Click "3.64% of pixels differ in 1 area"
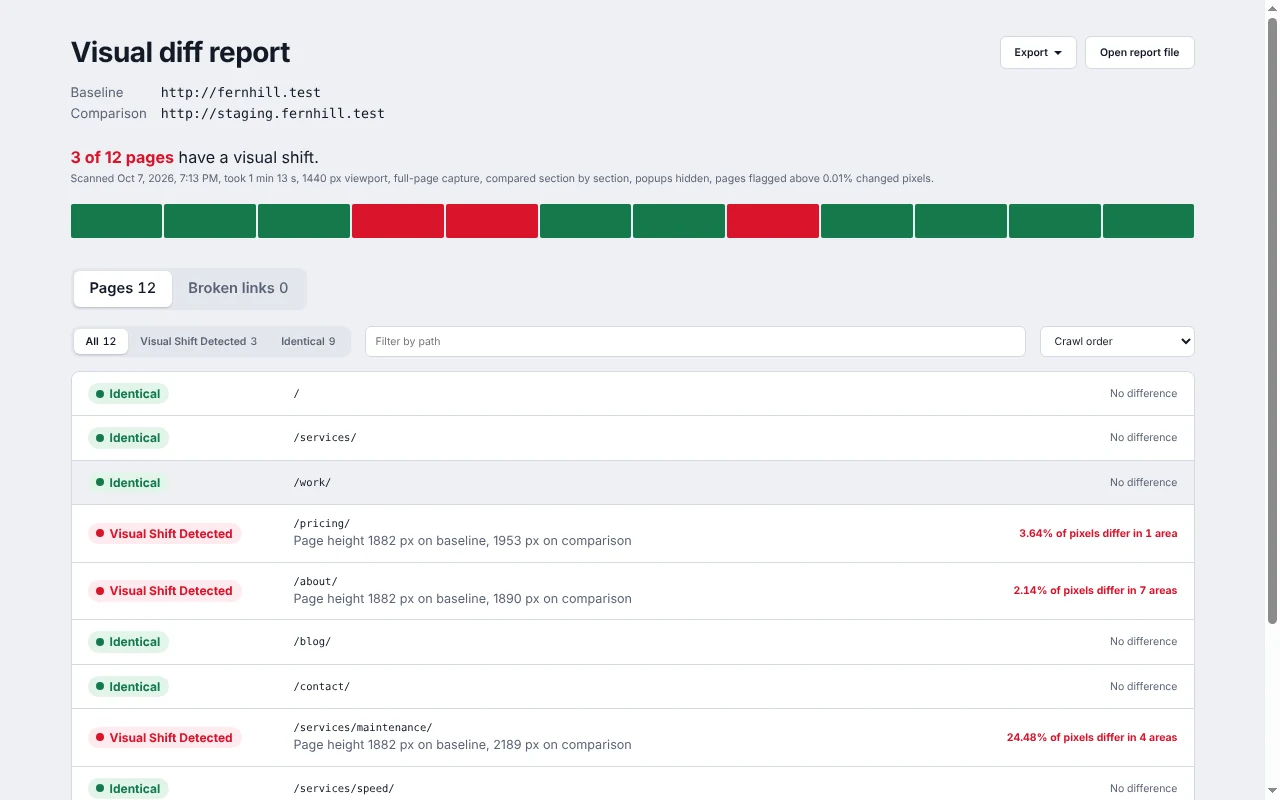The height and width of the screenshot is (800, 1280). (1098, 534)
